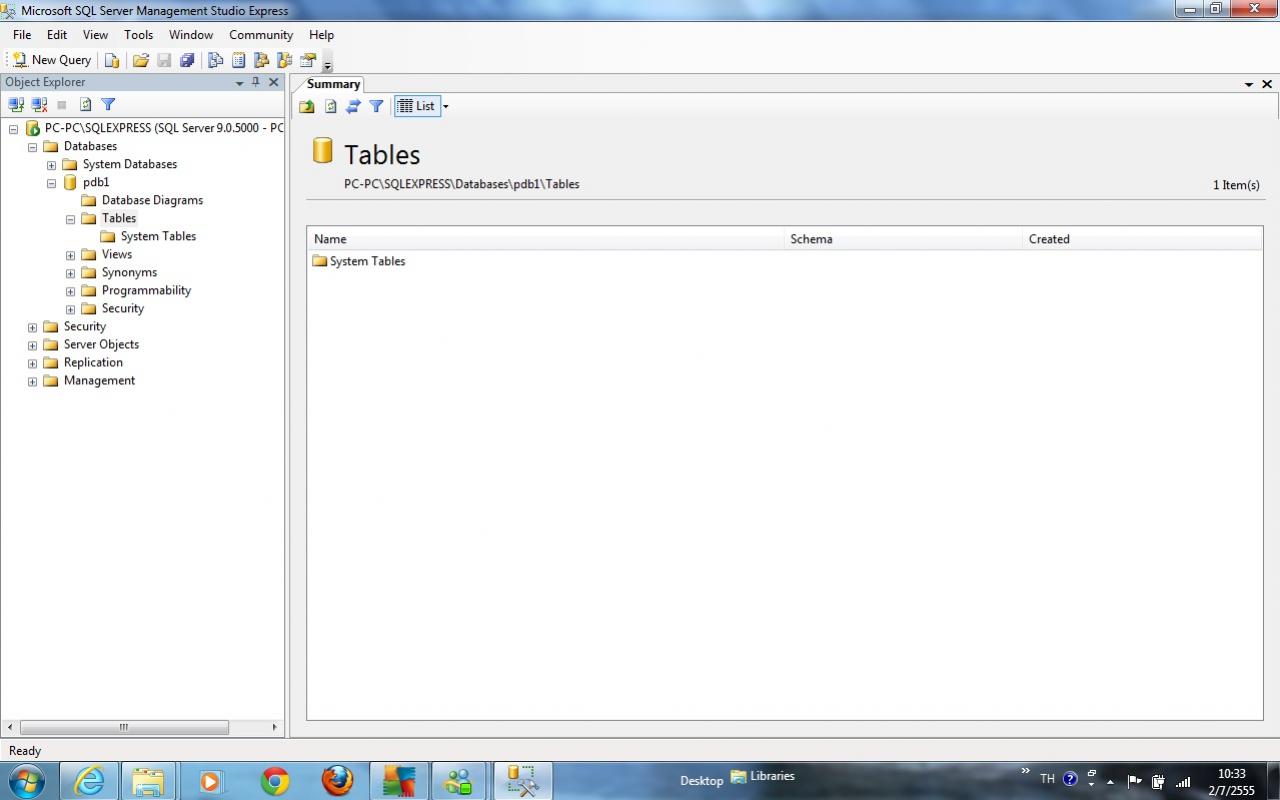The width and height of the screenshot is (1280, 800).
Task: Click the Registered Servers toolbar icon
Action: [215, 60]
